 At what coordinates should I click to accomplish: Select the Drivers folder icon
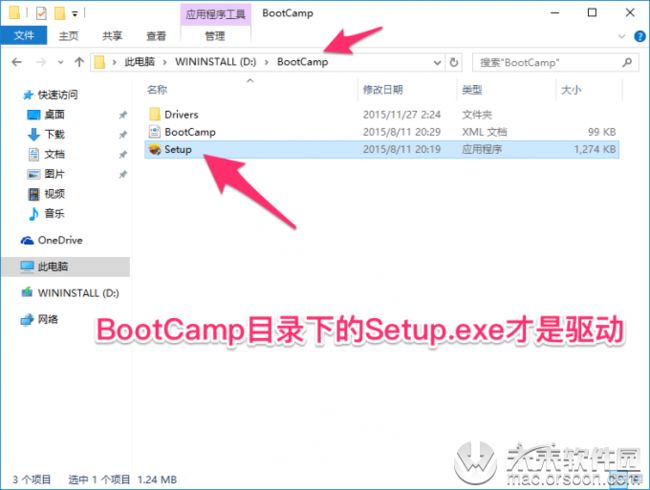(155, 114)
